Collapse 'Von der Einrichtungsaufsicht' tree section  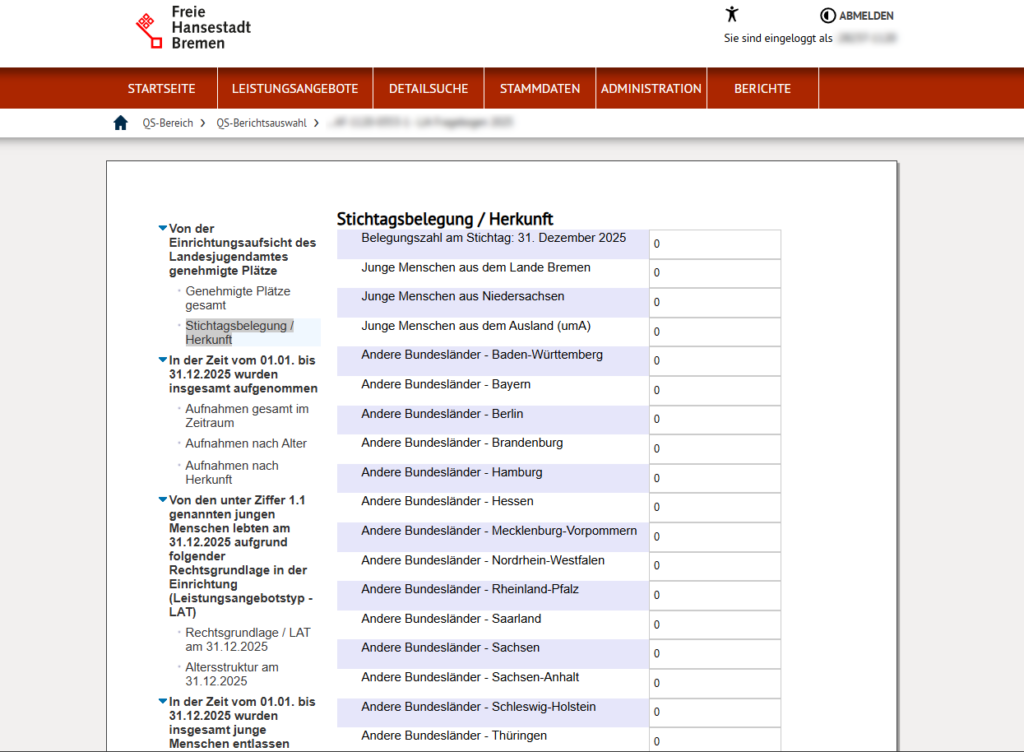point(163,228)
